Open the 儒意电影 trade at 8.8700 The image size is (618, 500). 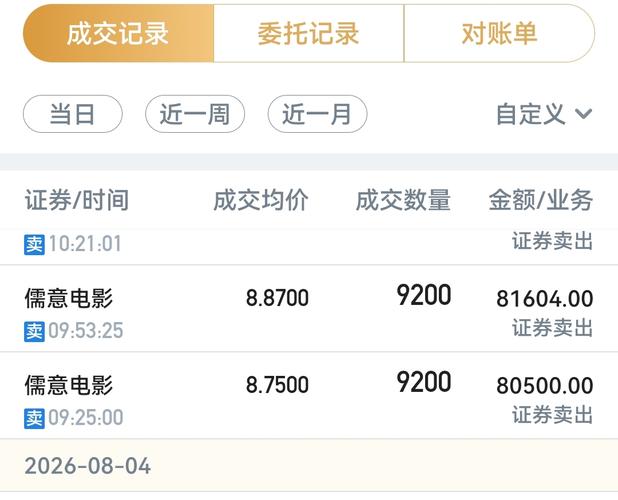(x=309, y=309)
